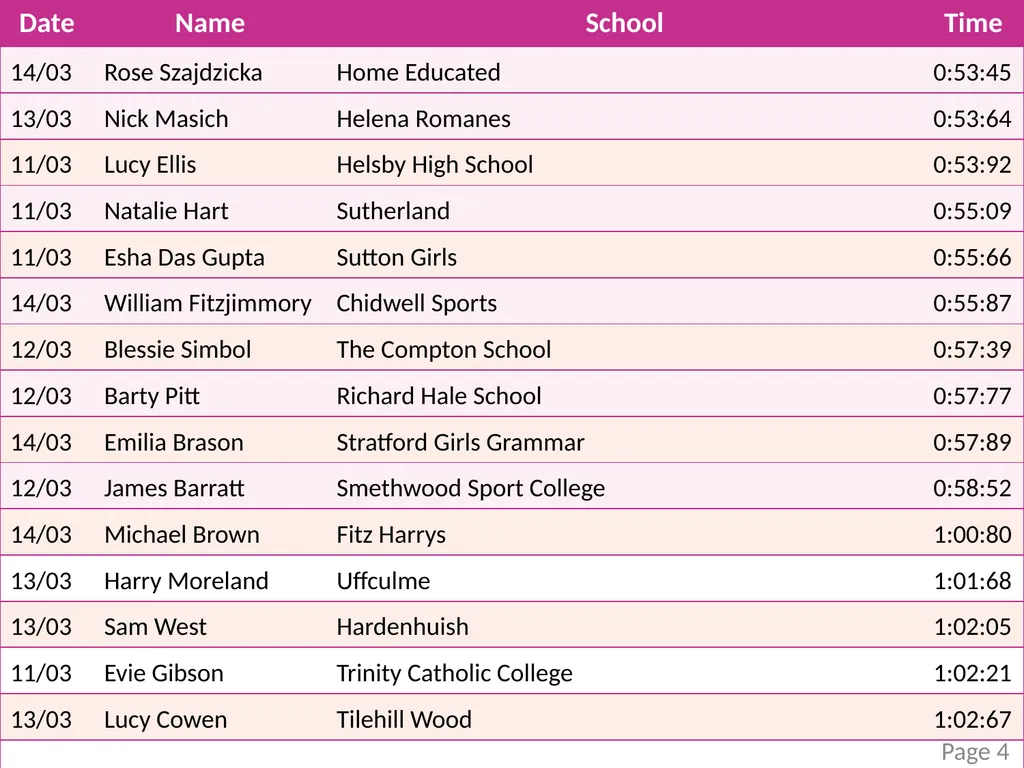Click the Page 4 footer label
This screenshot has height=768, width=1024.
(975, 752)
